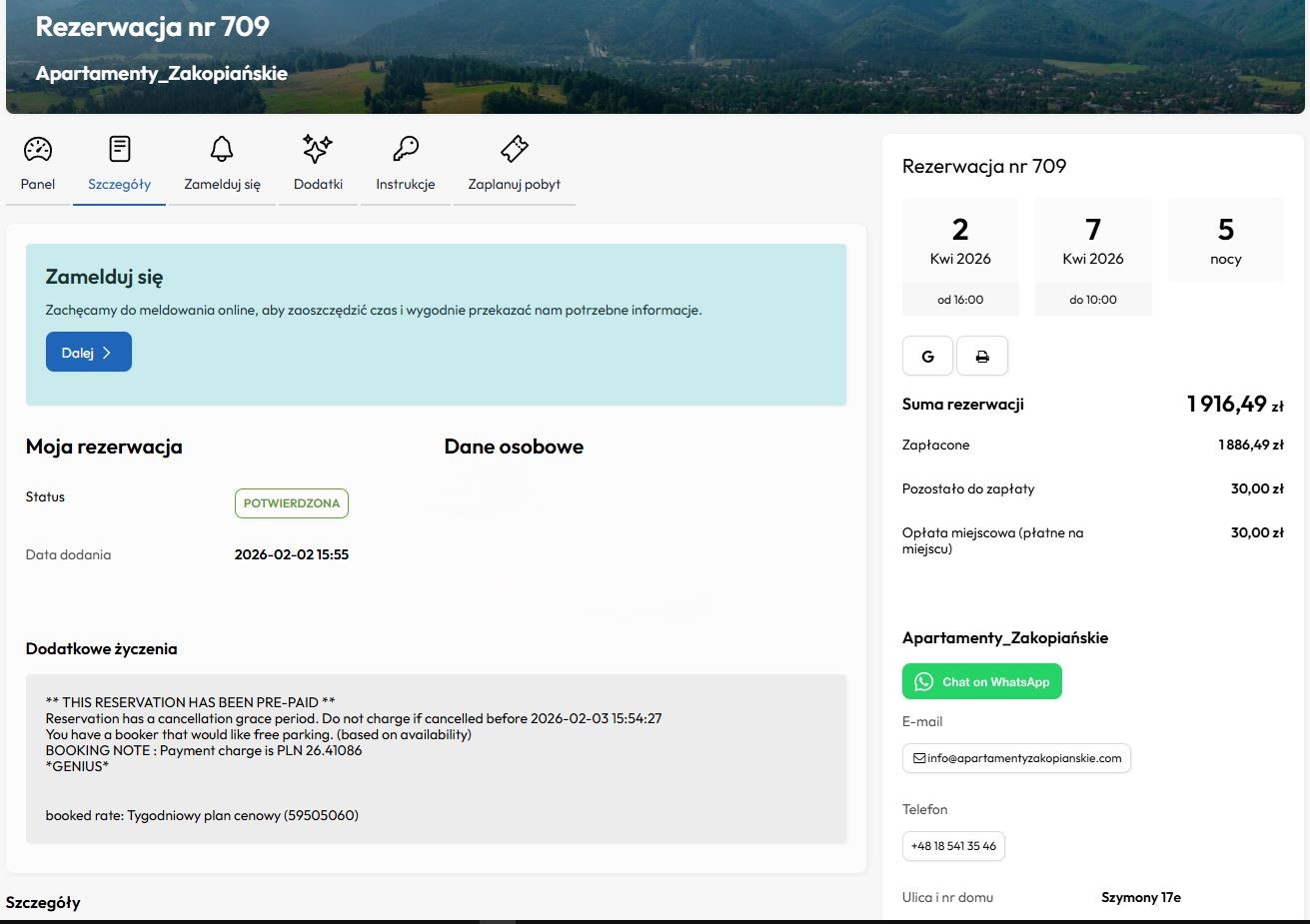
Task: Open the Instrukcje key icon
Action: pyautogui.click(x=405, y=150)
